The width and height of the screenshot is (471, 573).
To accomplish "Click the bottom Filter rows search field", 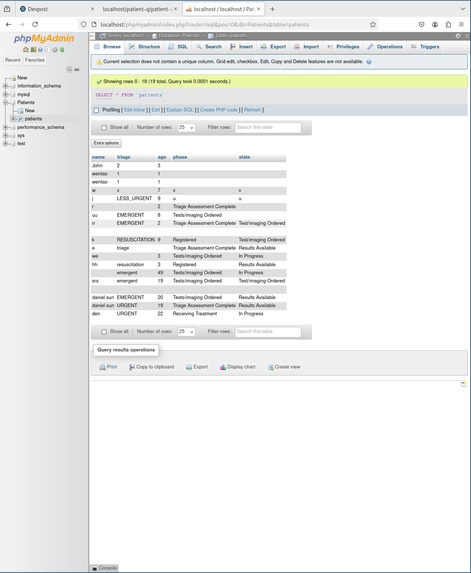I will [x=268, y=331].
